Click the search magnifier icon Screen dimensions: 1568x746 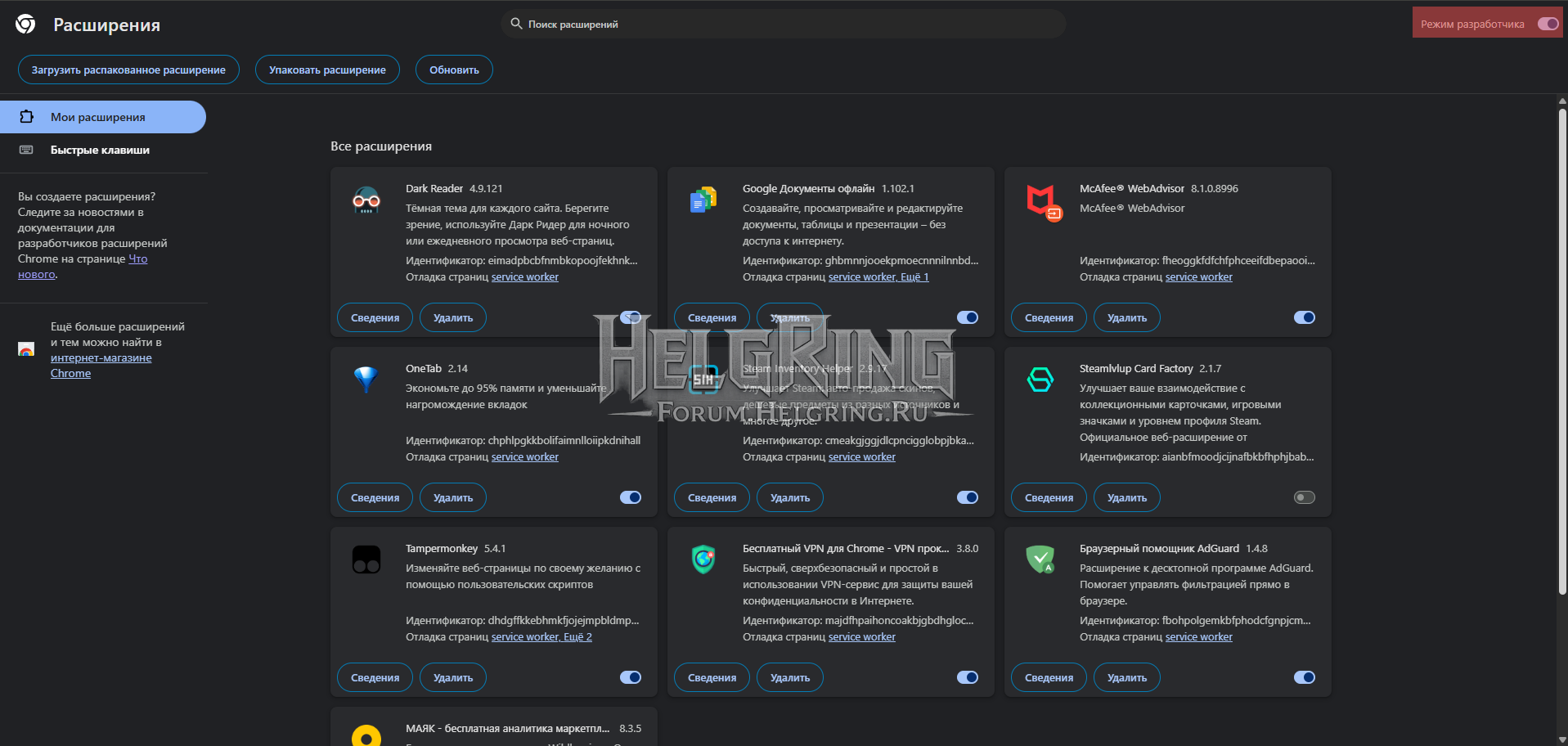tap(516, 24)
